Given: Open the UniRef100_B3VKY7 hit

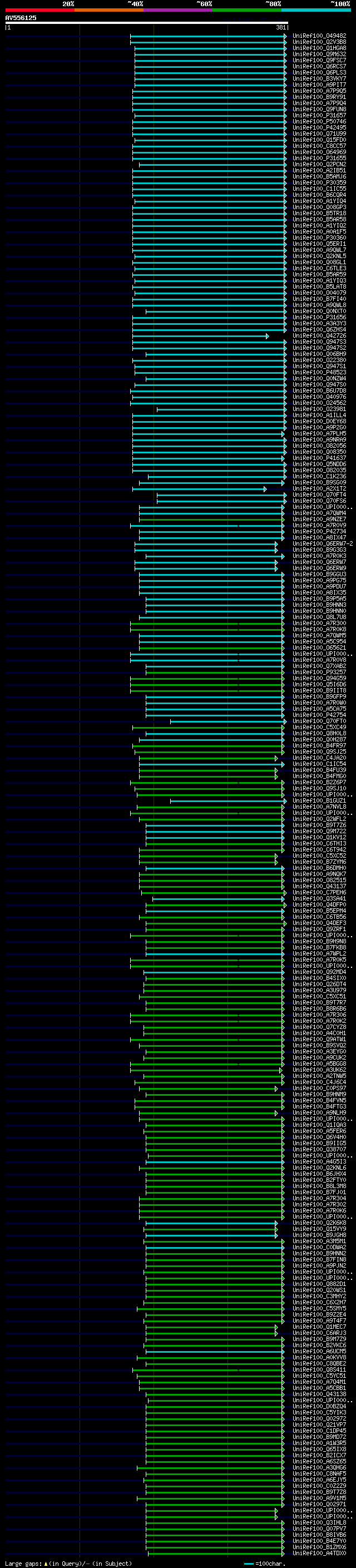Looking at the screenshot, I should coord(319,78).
